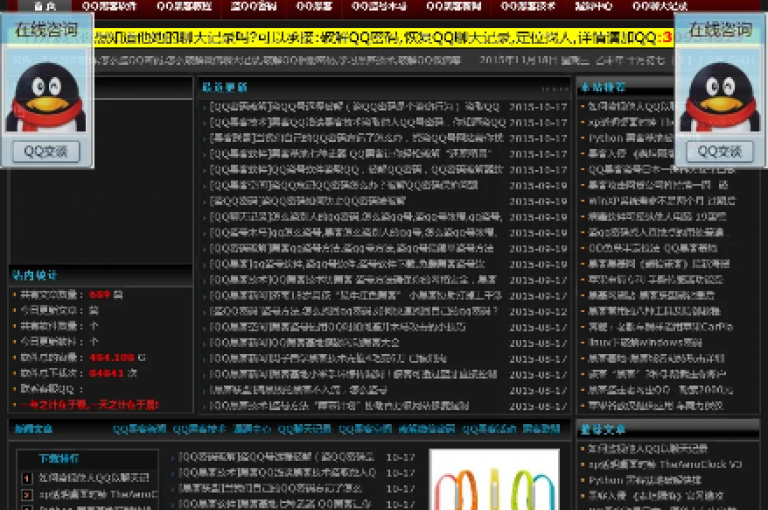
Task: Click the number 1 badge in 下载排行
Action: (x=27, y=478)
